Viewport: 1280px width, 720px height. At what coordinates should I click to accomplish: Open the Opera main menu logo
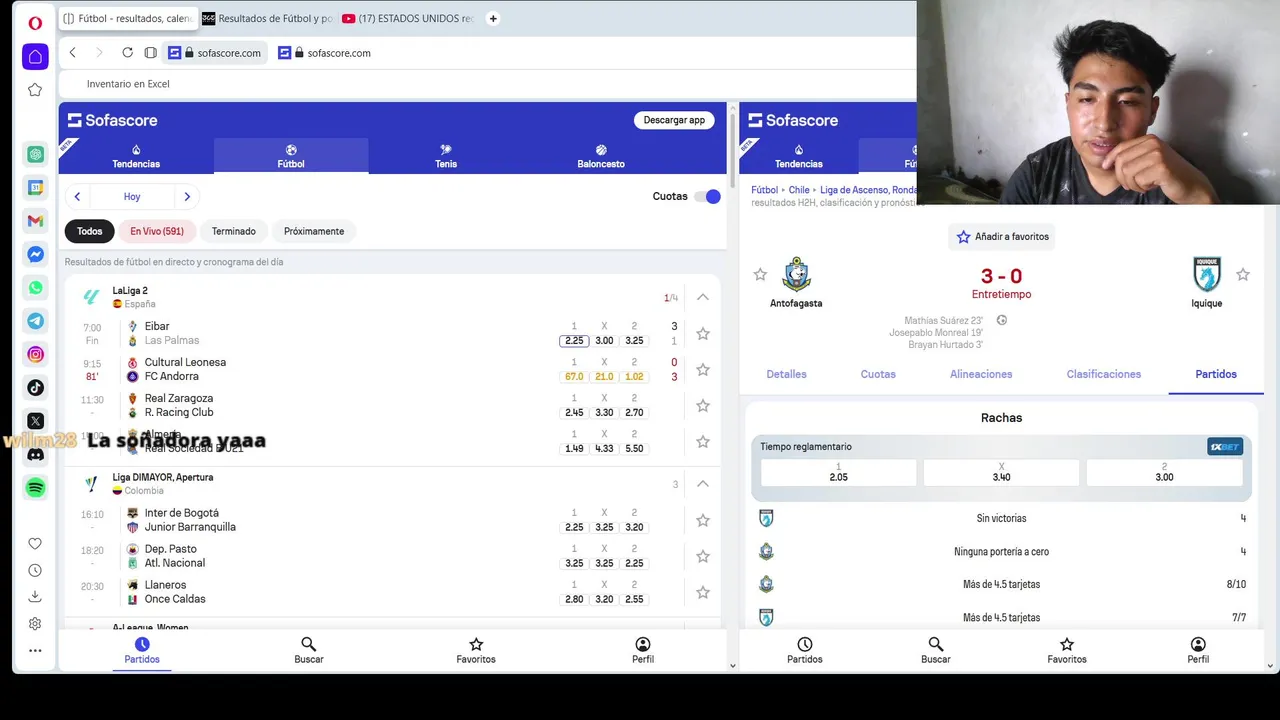click(35, 23)
